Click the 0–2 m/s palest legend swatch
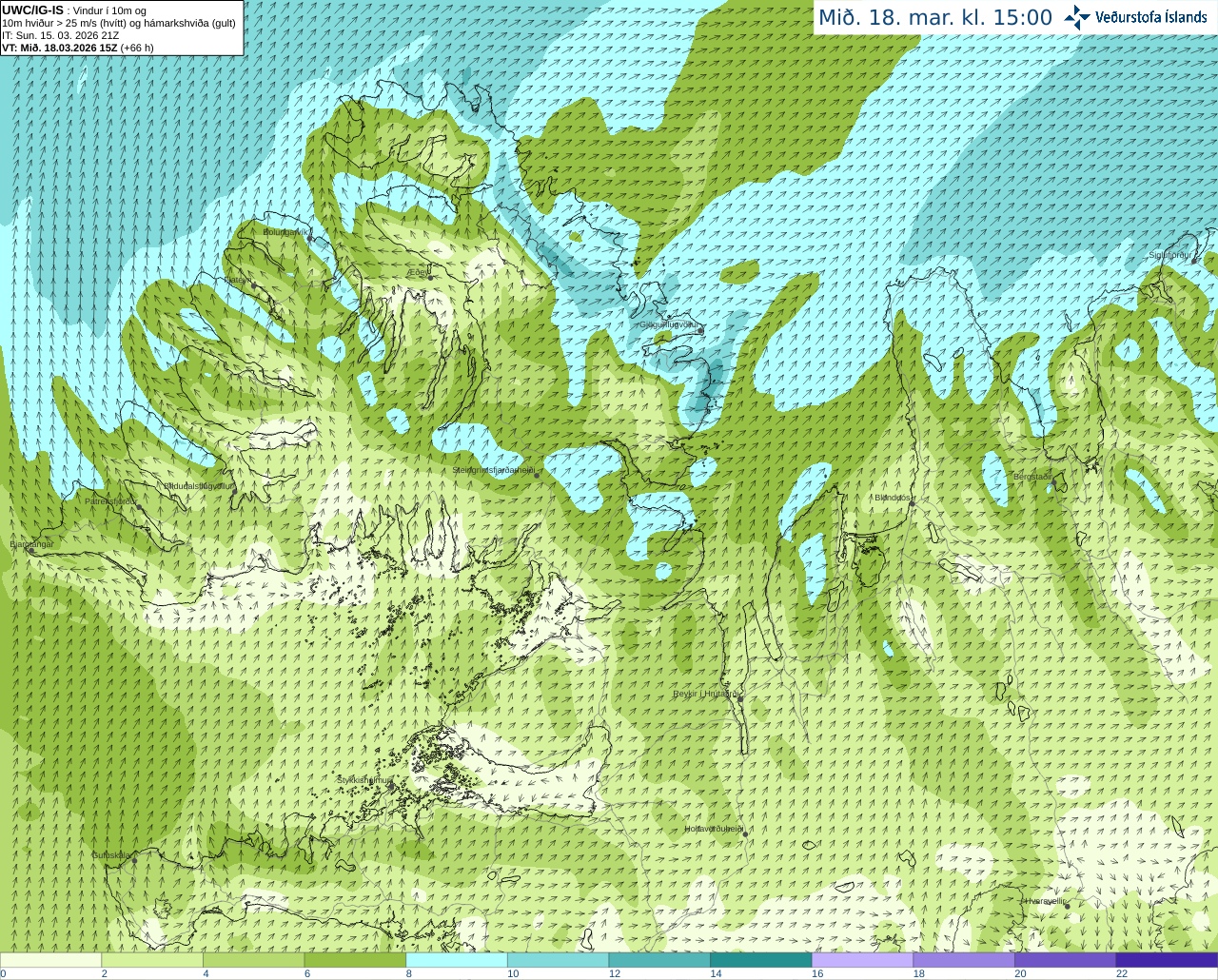The image size is (1218, 980). coord(50,960)
